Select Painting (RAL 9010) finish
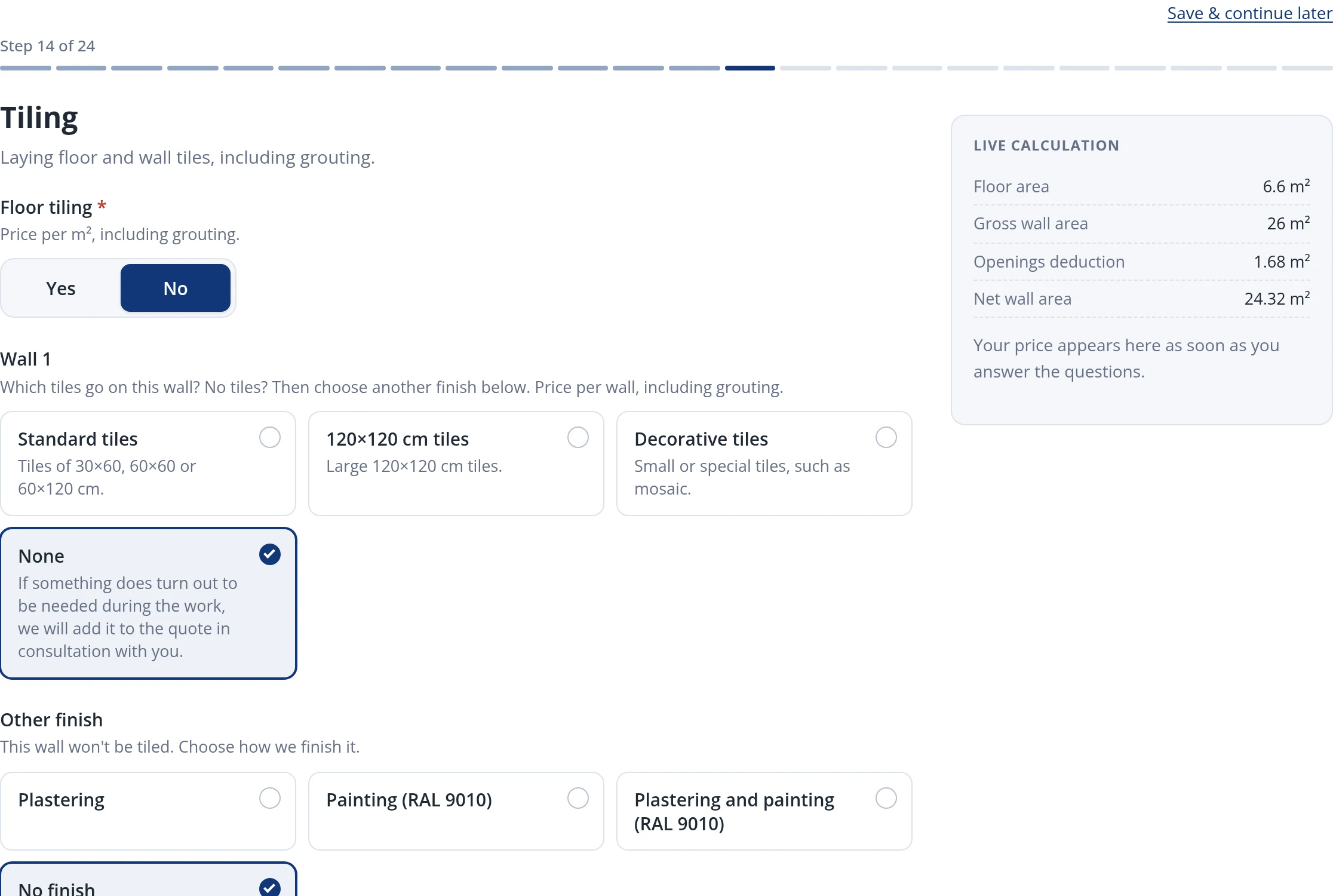The width and height of the screenshot is (1333, 896). pos(456,811)
